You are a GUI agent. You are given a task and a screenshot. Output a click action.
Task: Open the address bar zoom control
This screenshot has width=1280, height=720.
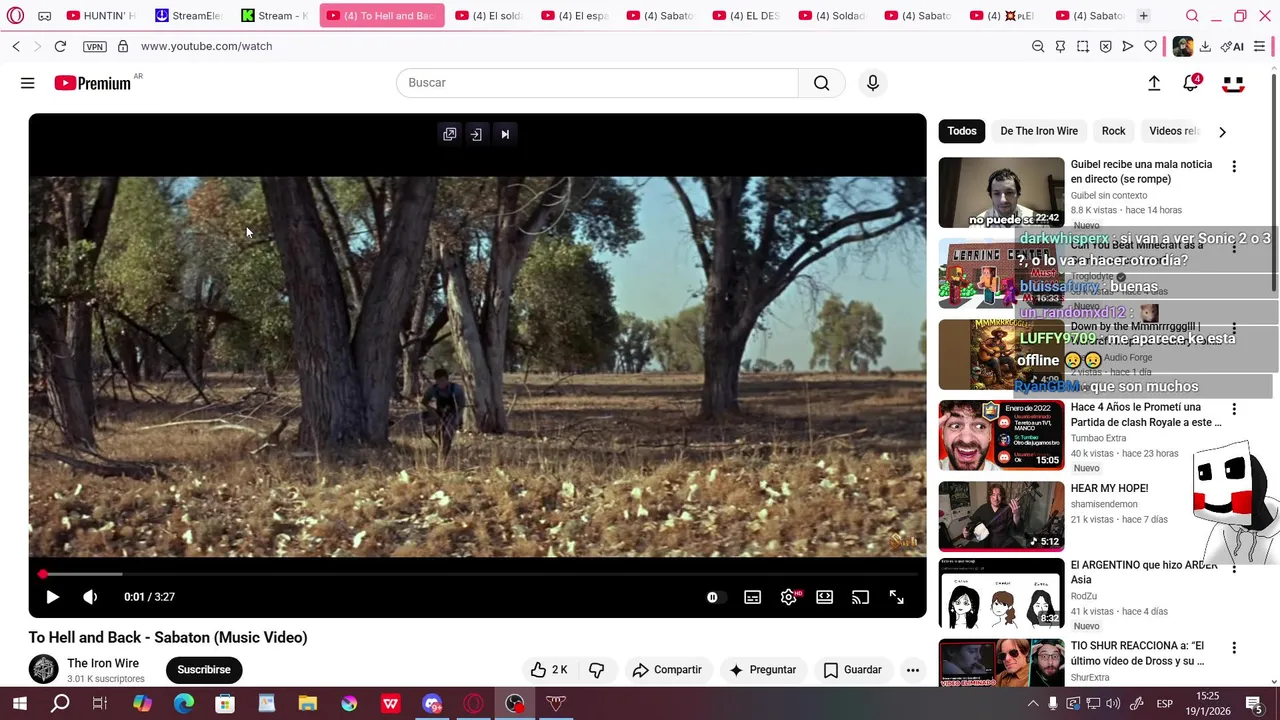coord(1038,46)
